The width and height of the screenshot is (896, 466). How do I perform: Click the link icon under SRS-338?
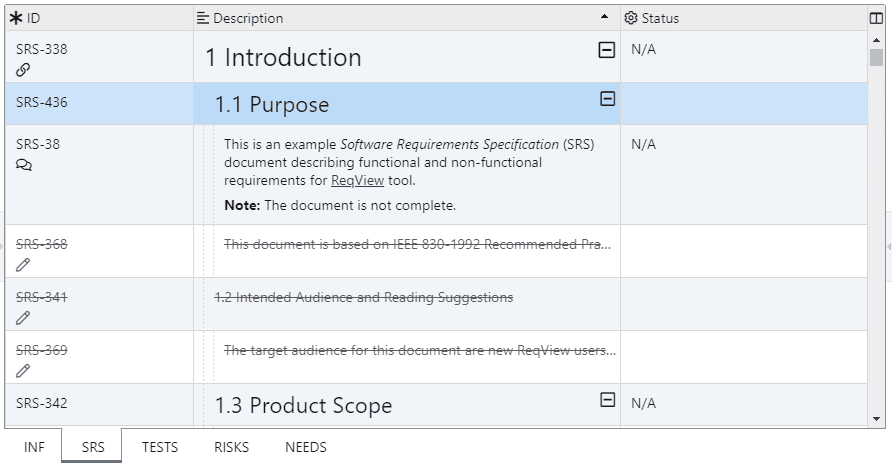click(23, 70)
